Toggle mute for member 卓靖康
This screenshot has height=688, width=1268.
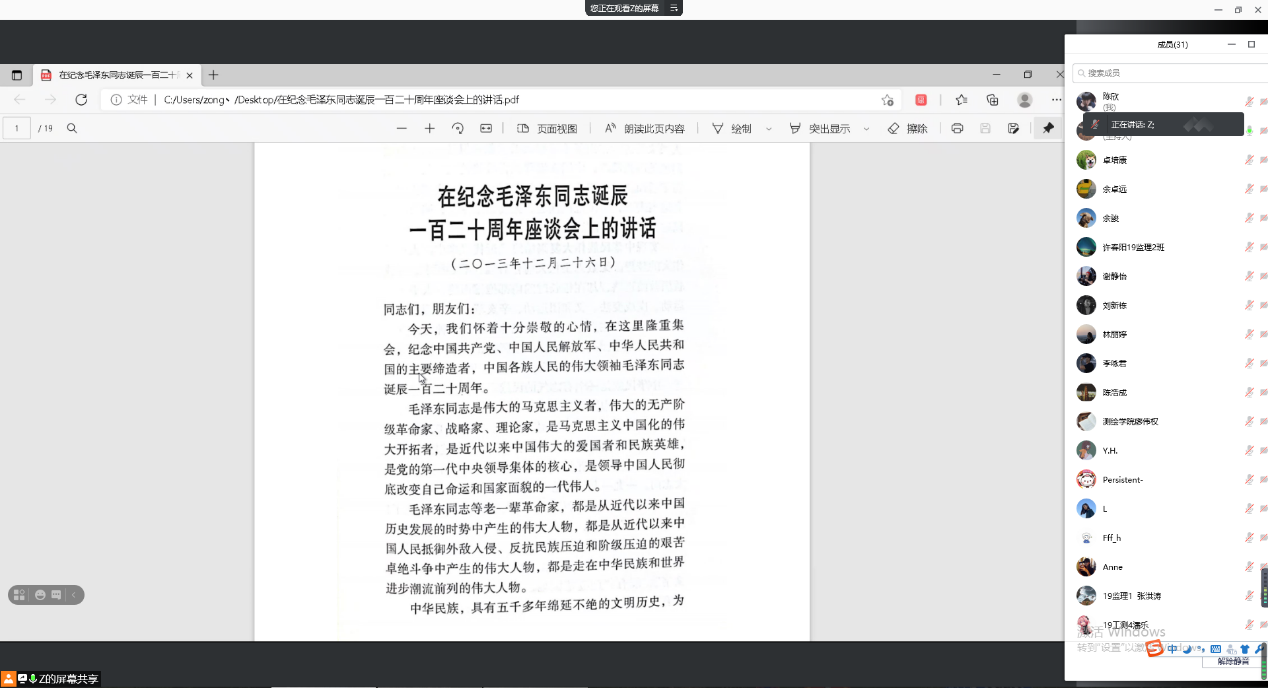tap(1249, 160)
